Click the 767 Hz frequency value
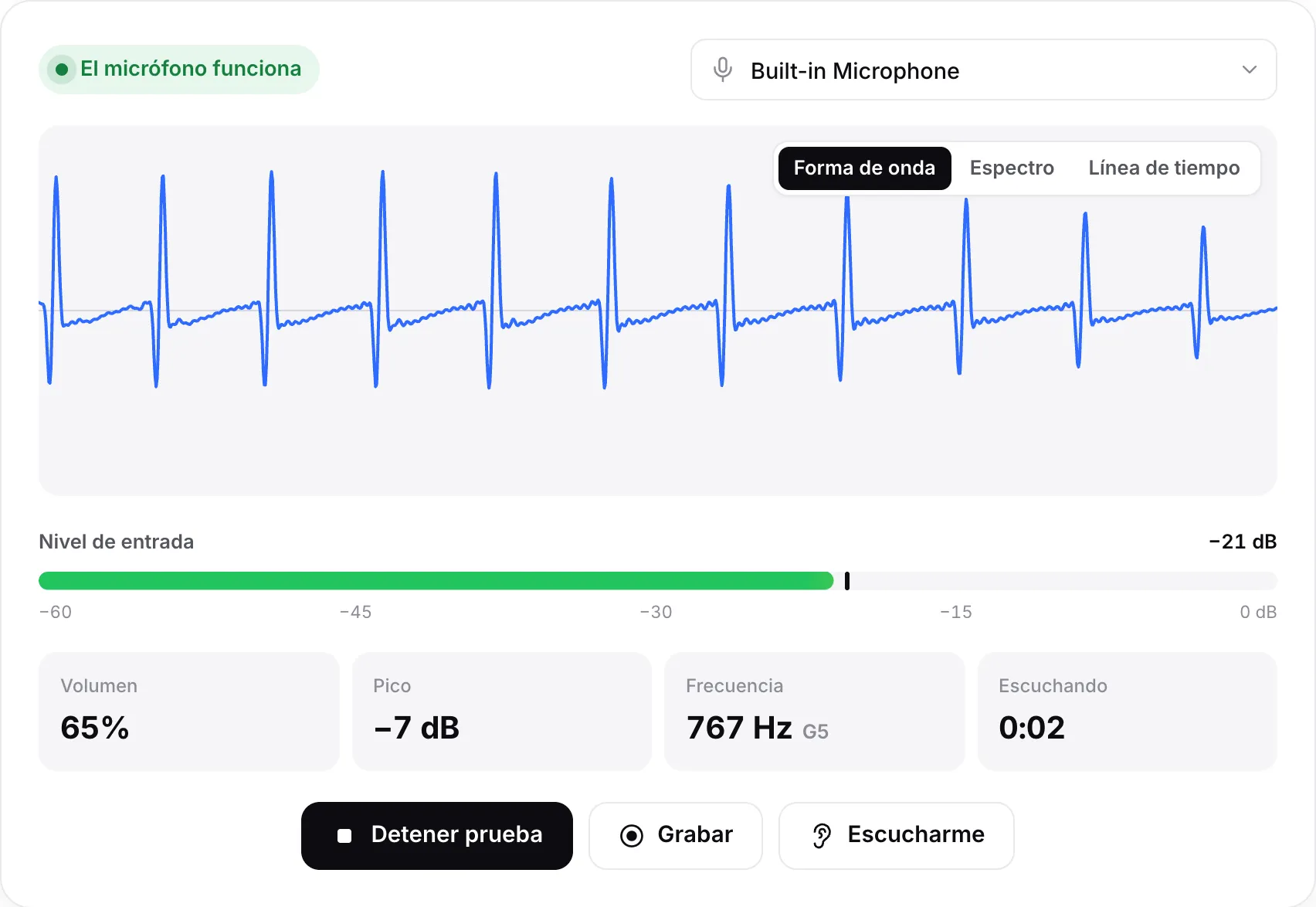1316x907 pixels. (739, 728)
